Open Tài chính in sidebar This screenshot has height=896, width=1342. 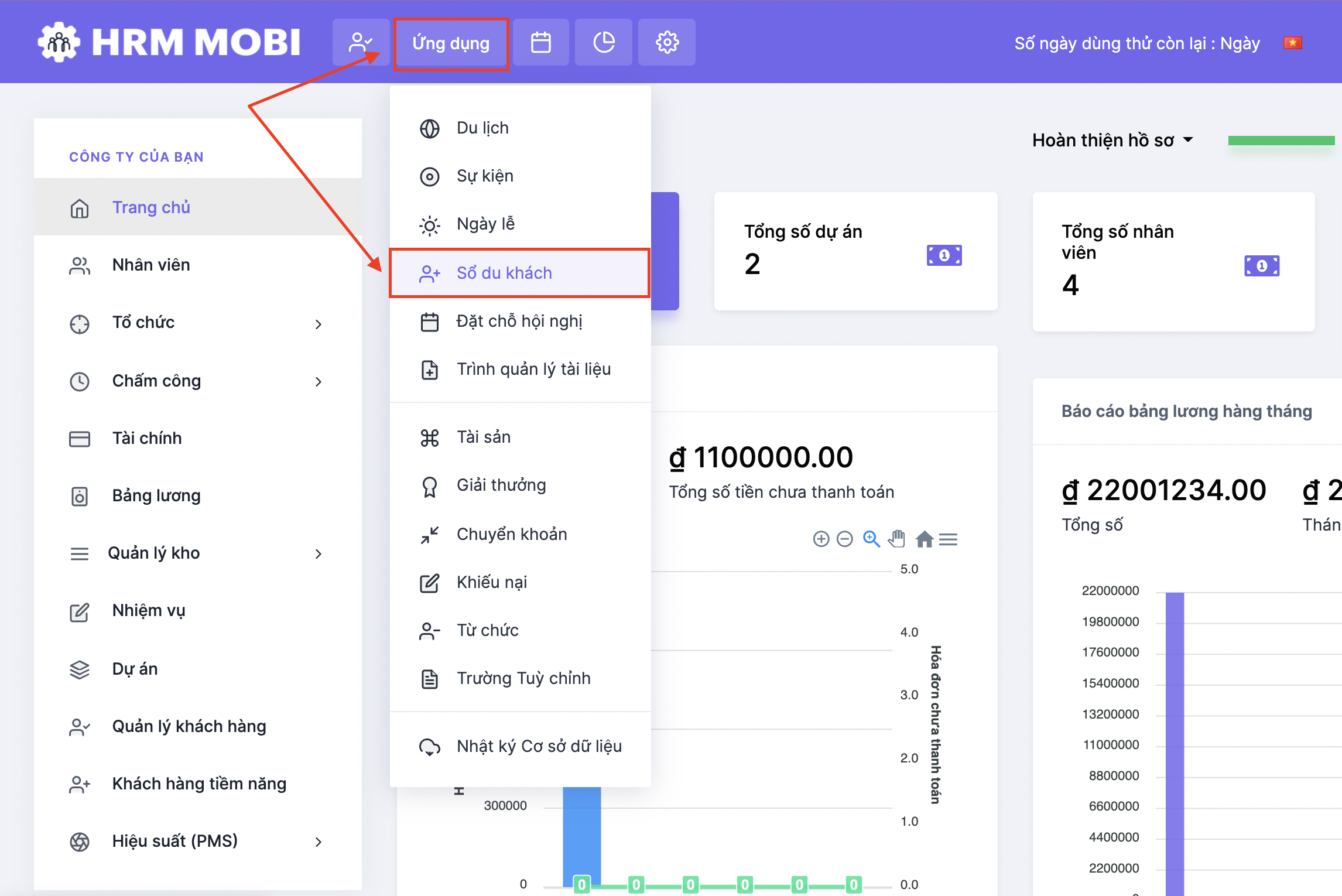tap(198, 438)
